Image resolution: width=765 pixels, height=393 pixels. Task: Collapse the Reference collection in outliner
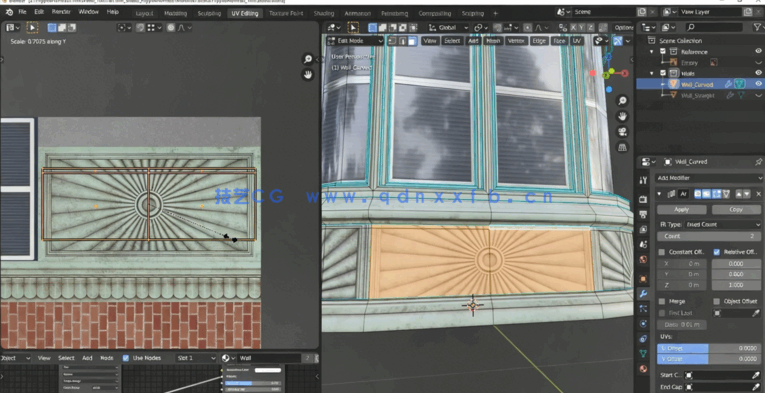(x=651, y=51)
